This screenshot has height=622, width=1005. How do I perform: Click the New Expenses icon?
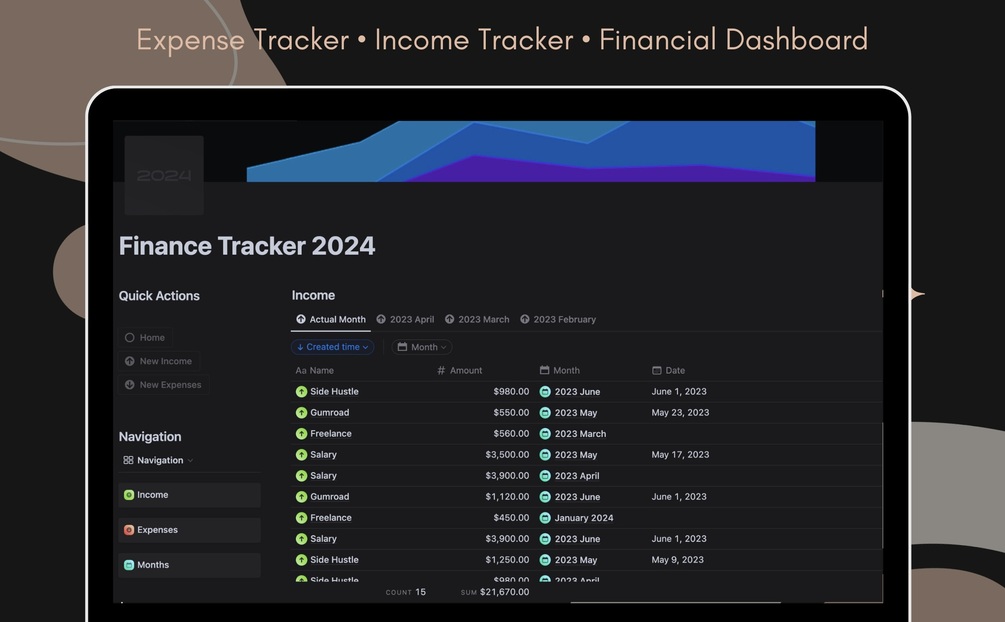[x=129, y=385]
